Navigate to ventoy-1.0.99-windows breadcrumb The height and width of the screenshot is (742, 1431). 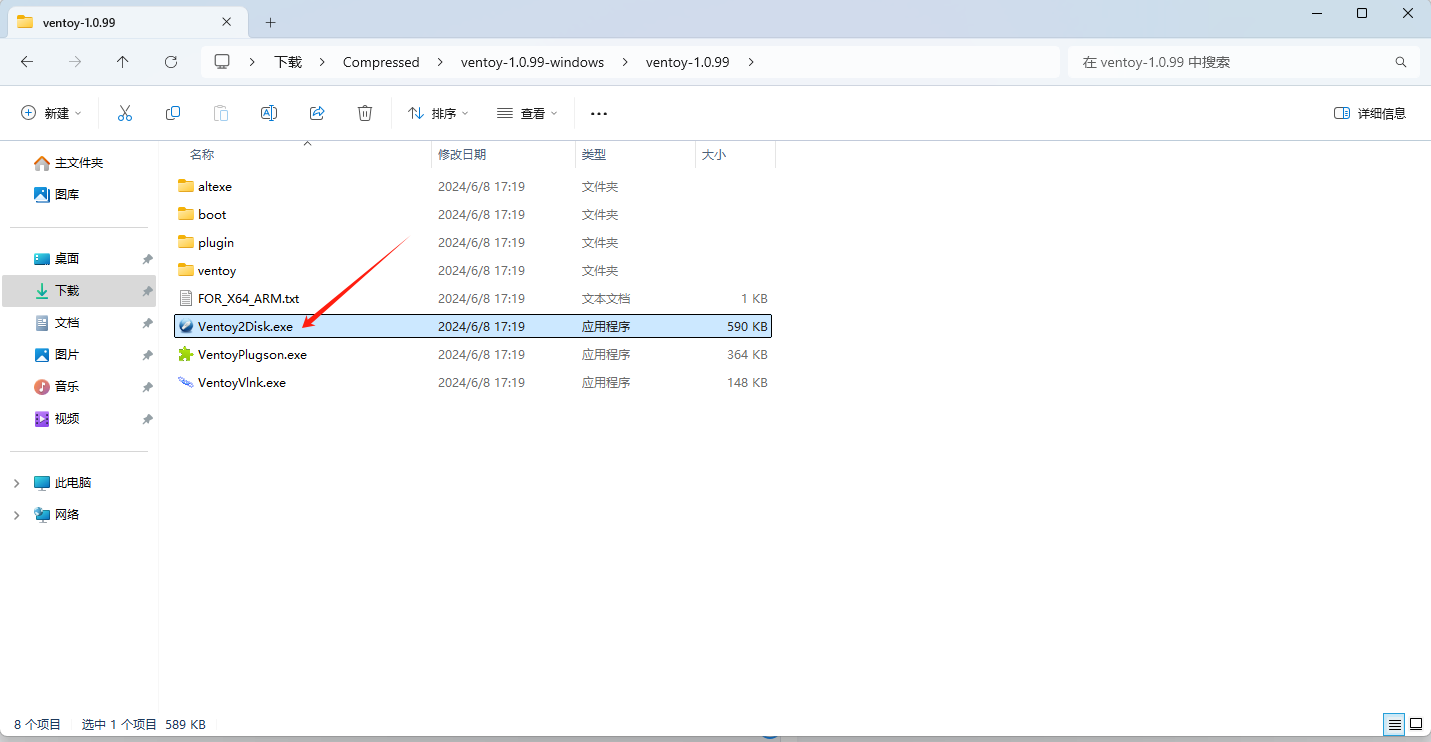(x=532, y=62)
